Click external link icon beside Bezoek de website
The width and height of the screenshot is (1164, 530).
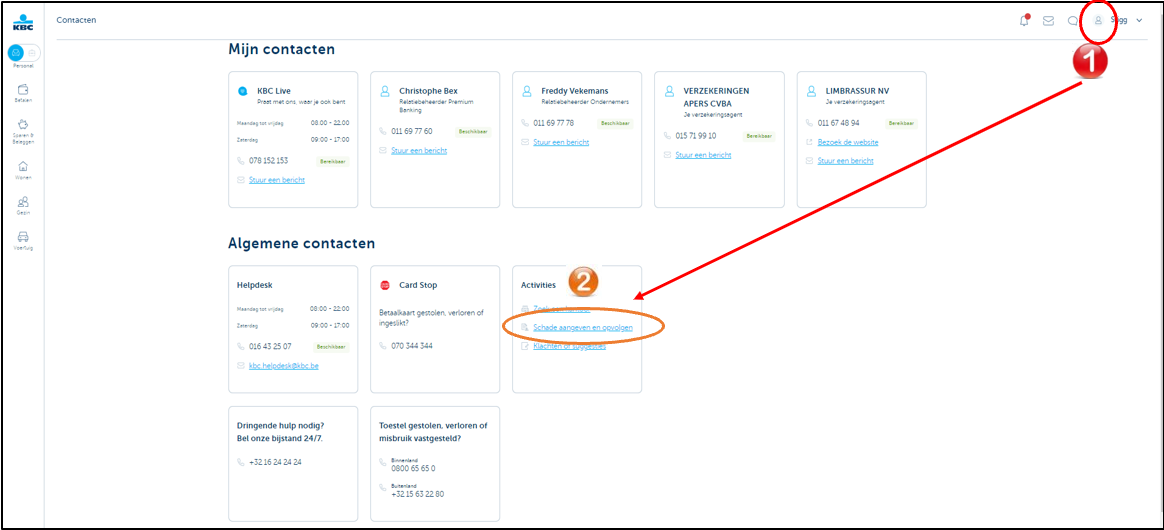point(810,142)
